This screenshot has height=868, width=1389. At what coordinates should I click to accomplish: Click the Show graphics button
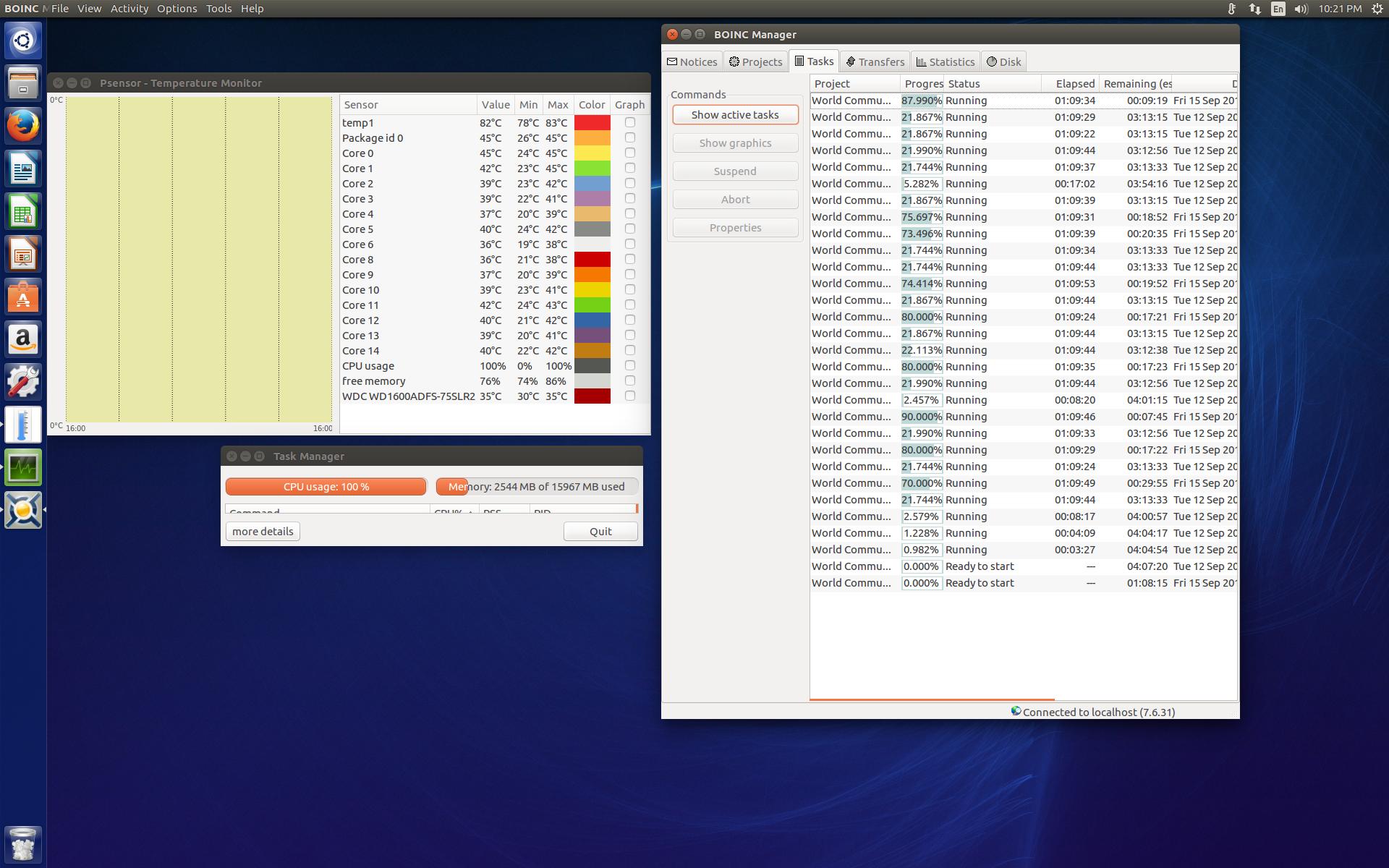[735, 142]
